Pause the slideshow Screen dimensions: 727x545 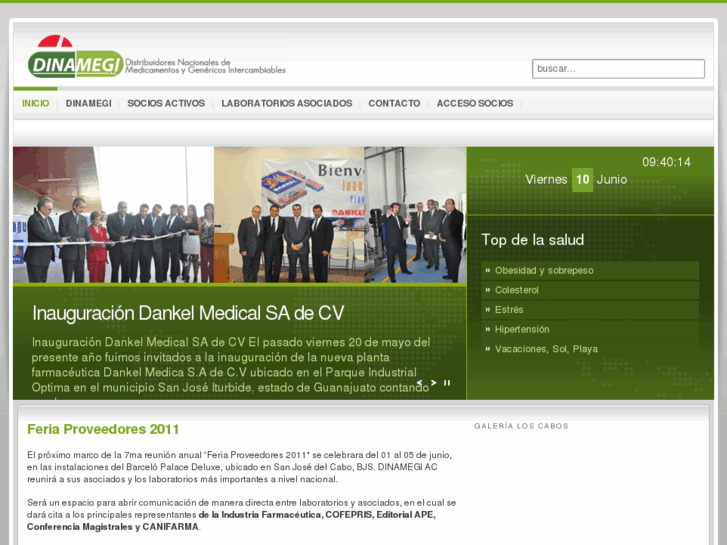[x=447, y=383]
